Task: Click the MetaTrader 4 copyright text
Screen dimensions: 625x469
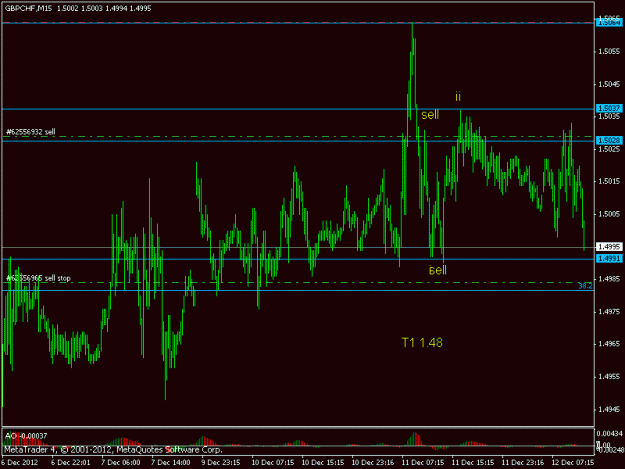Action: point(113,450)
